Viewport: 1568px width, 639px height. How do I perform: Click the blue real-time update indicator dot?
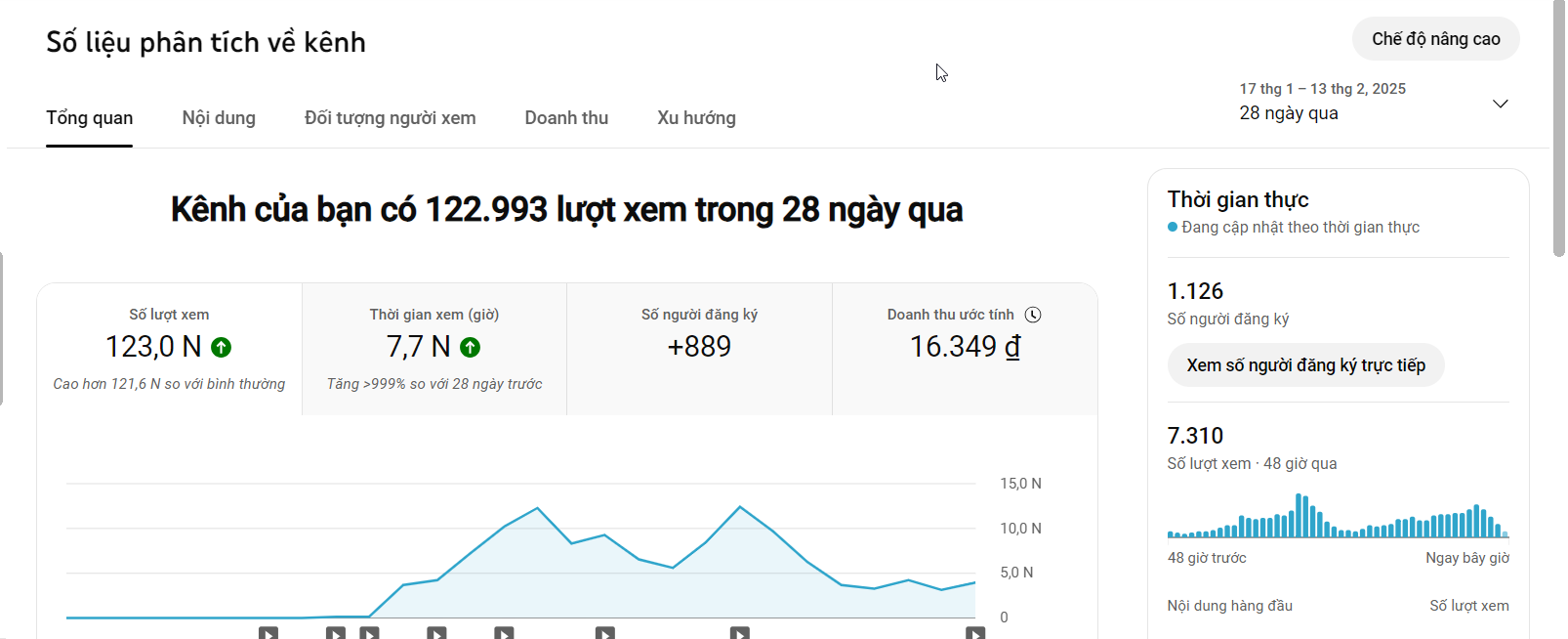coord(1173,228)
